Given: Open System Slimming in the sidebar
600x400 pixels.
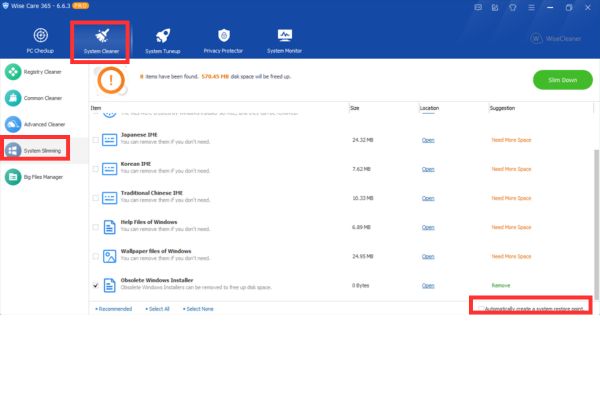Looking at the screenshot, I should point(33,150).
